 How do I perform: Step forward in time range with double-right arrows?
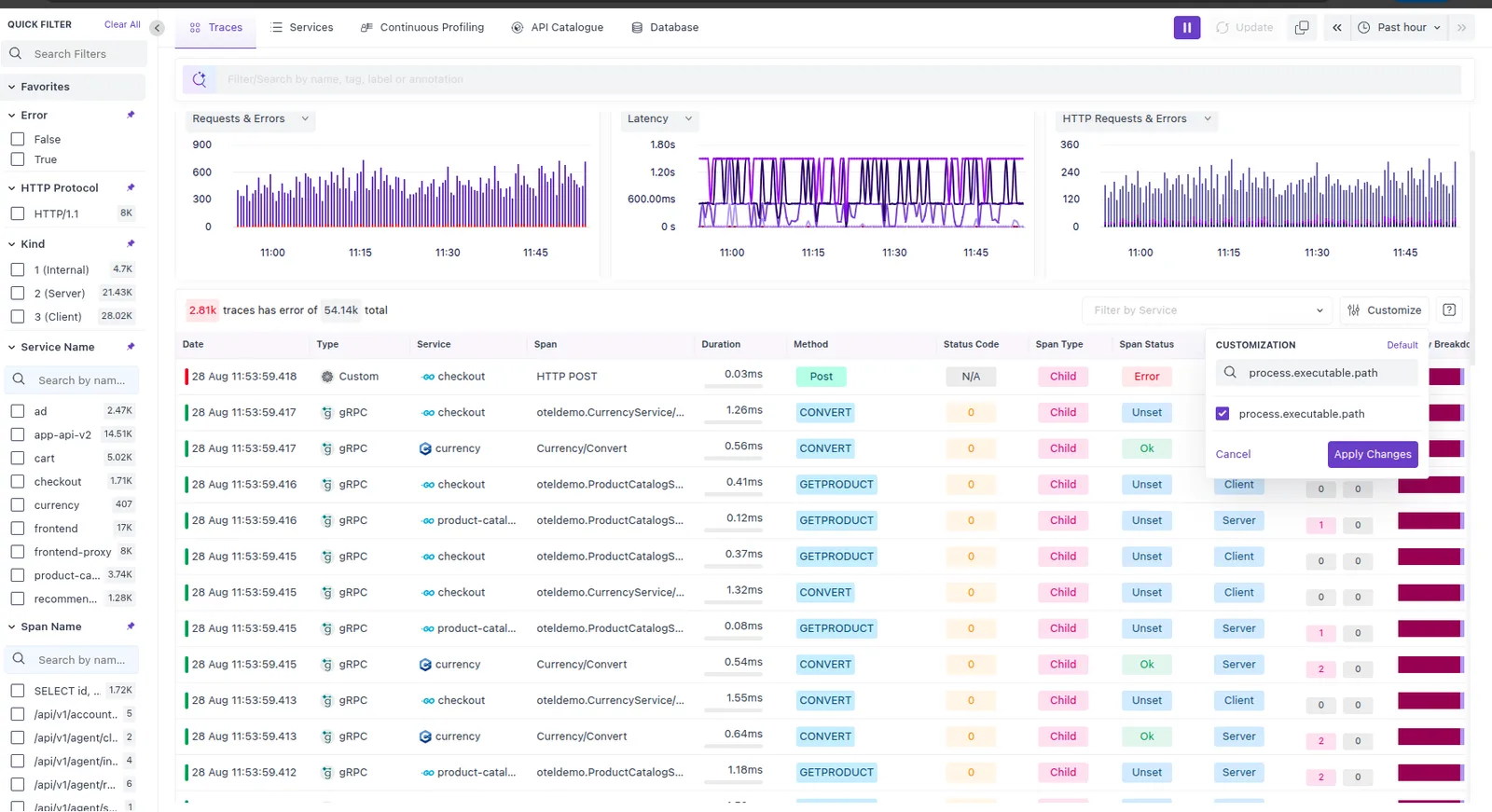click(1461, 27)
